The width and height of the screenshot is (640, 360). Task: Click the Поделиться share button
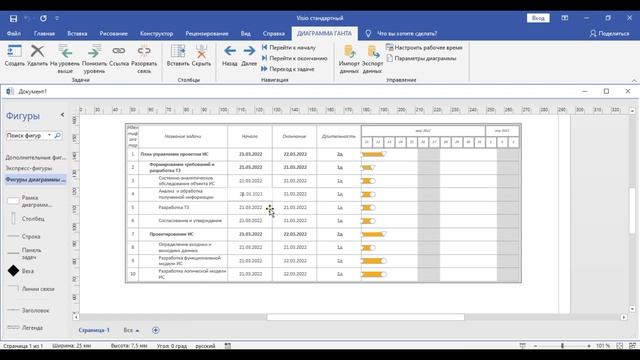[x=609, y=33]
